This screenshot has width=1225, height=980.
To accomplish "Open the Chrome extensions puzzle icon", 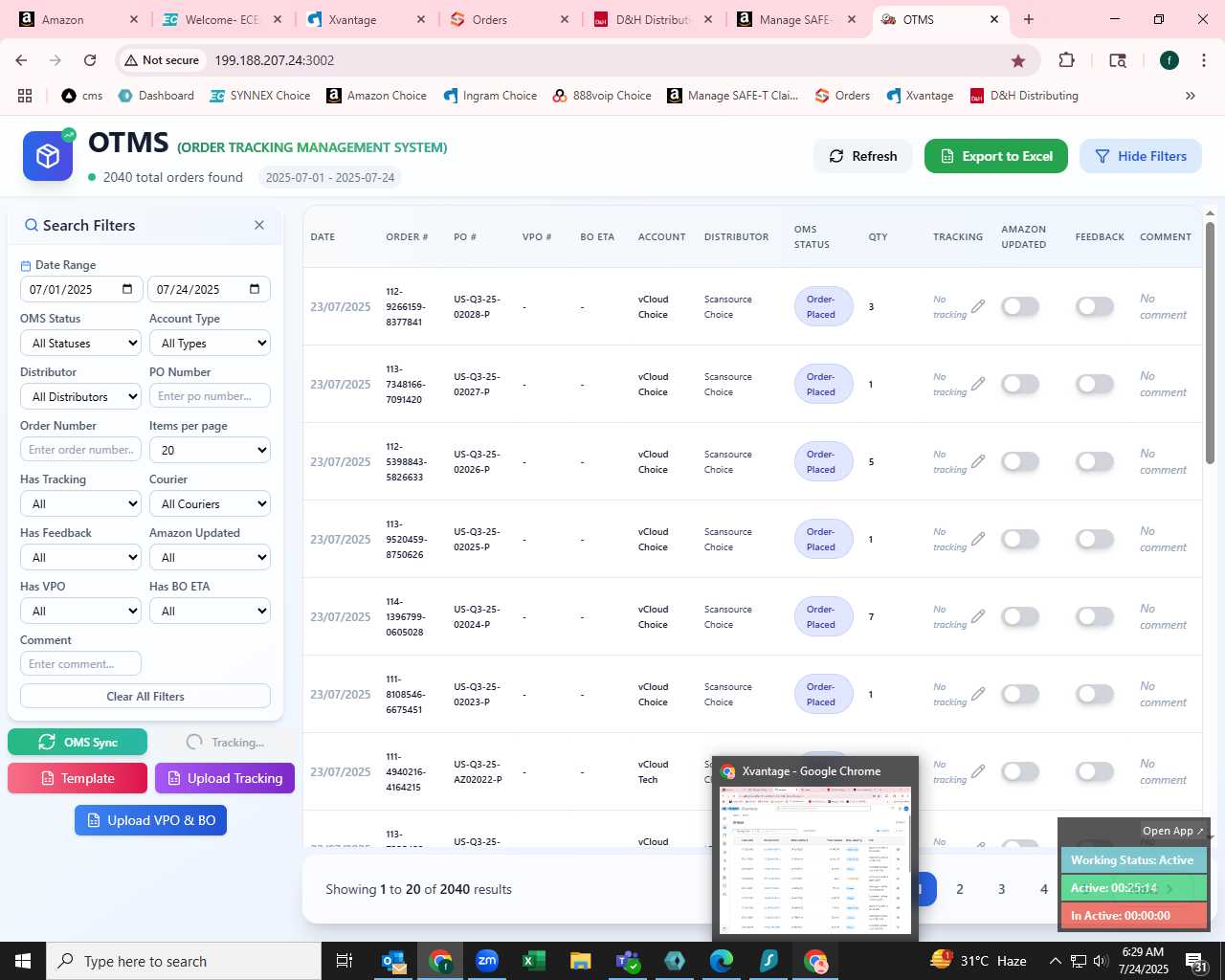I will [x=1066, y=60].
